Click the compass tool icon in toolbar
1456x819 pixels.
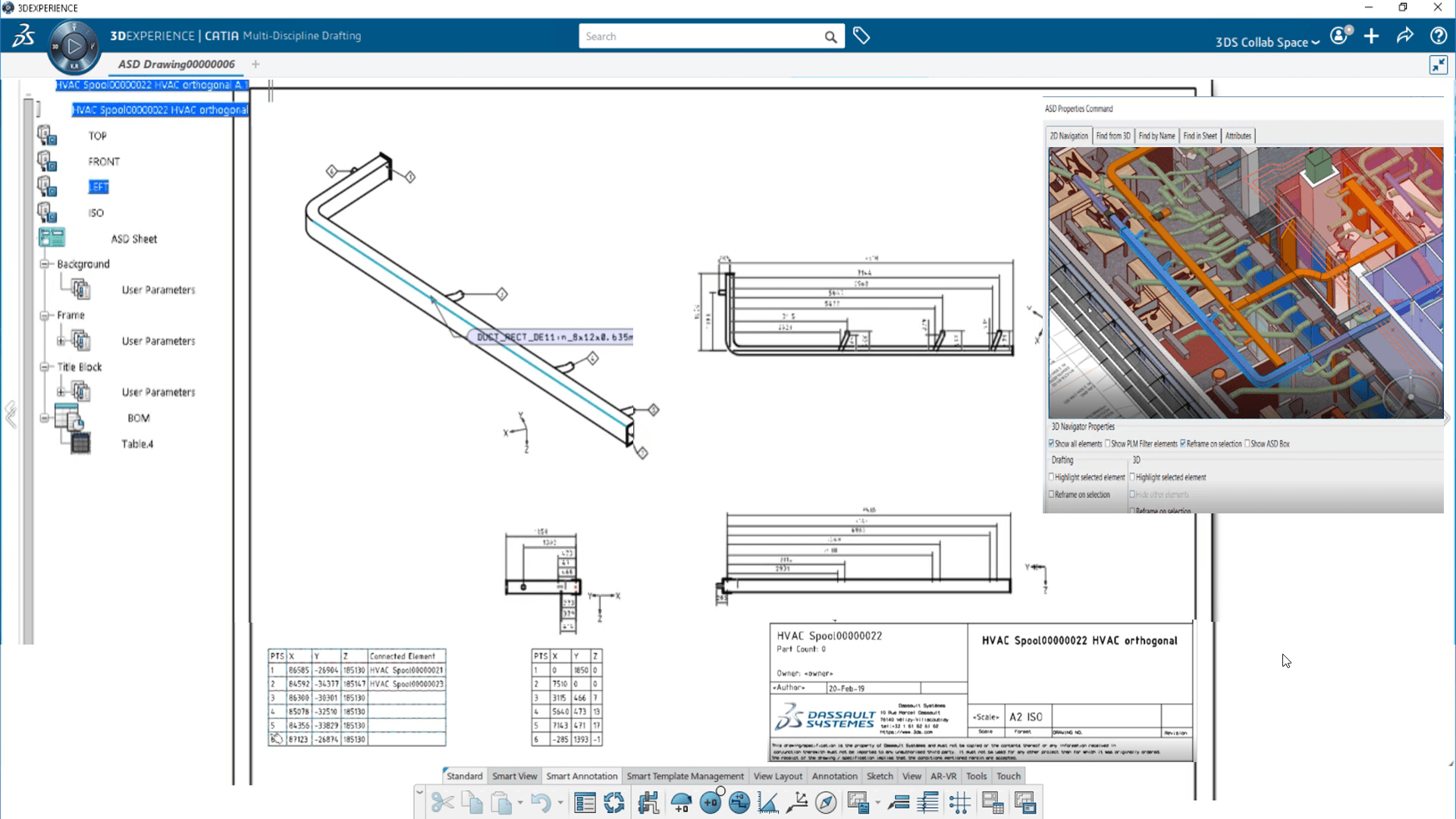click(x=826, y=802)
